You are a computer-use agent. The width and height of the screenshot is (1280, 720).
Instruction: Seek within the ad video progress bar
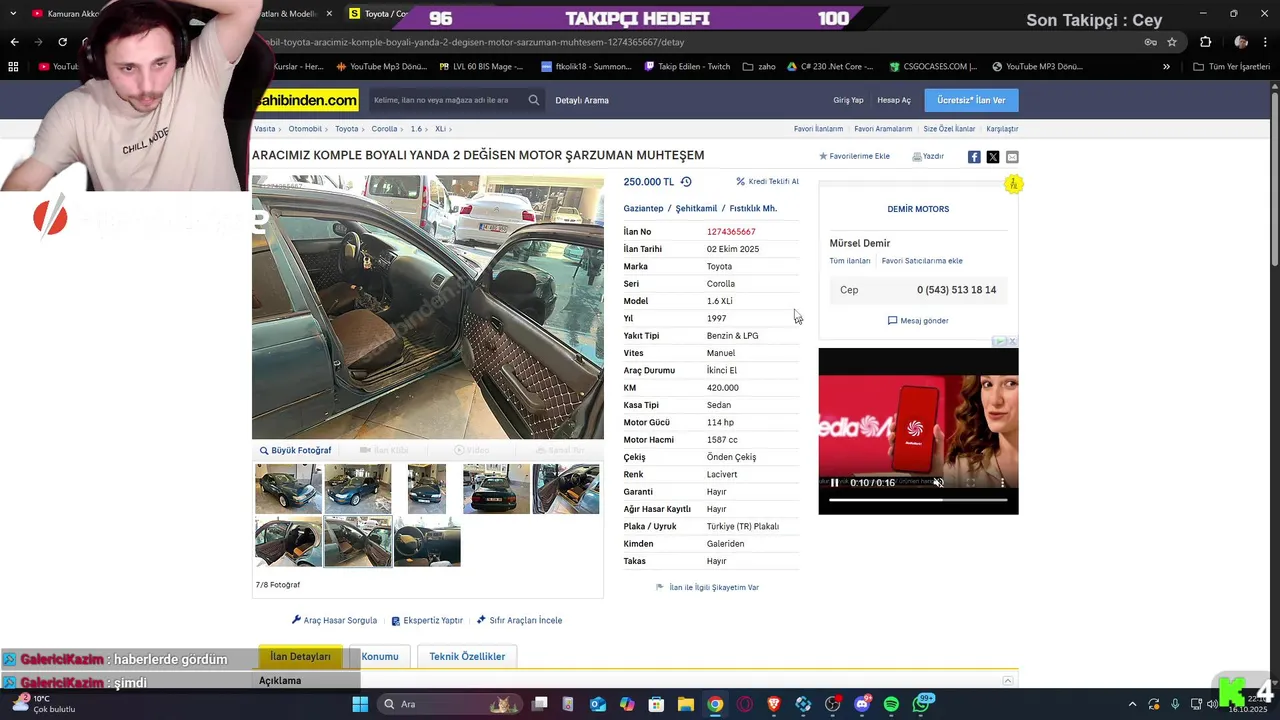[918, 499]
